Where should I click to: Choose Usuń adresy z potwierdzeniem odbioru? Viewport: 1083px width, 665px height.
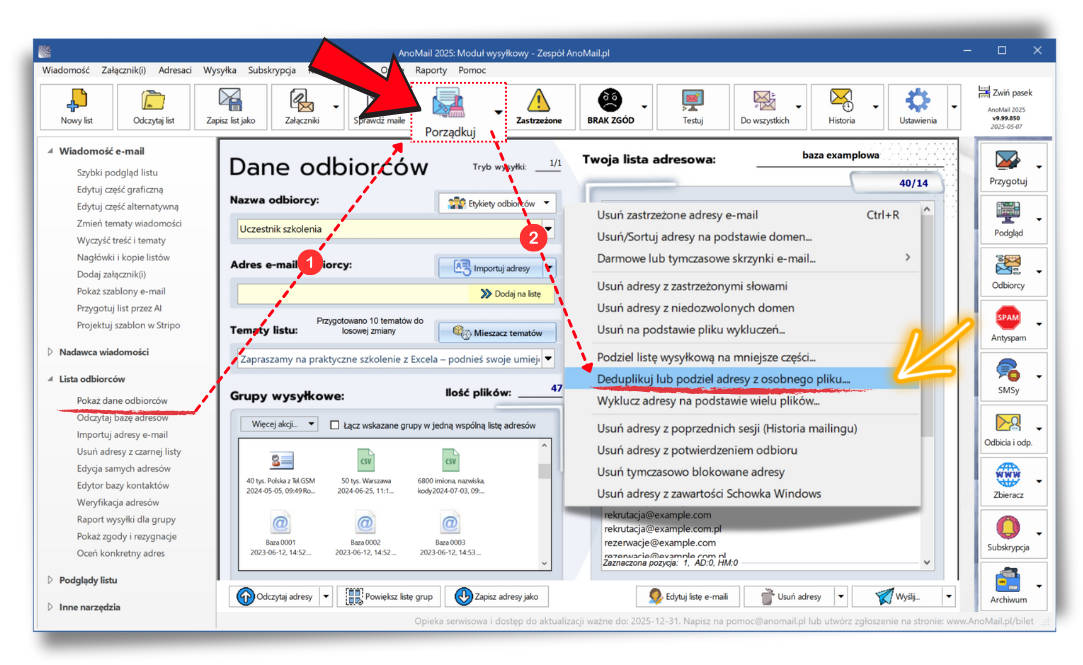(x=743, y=450)
